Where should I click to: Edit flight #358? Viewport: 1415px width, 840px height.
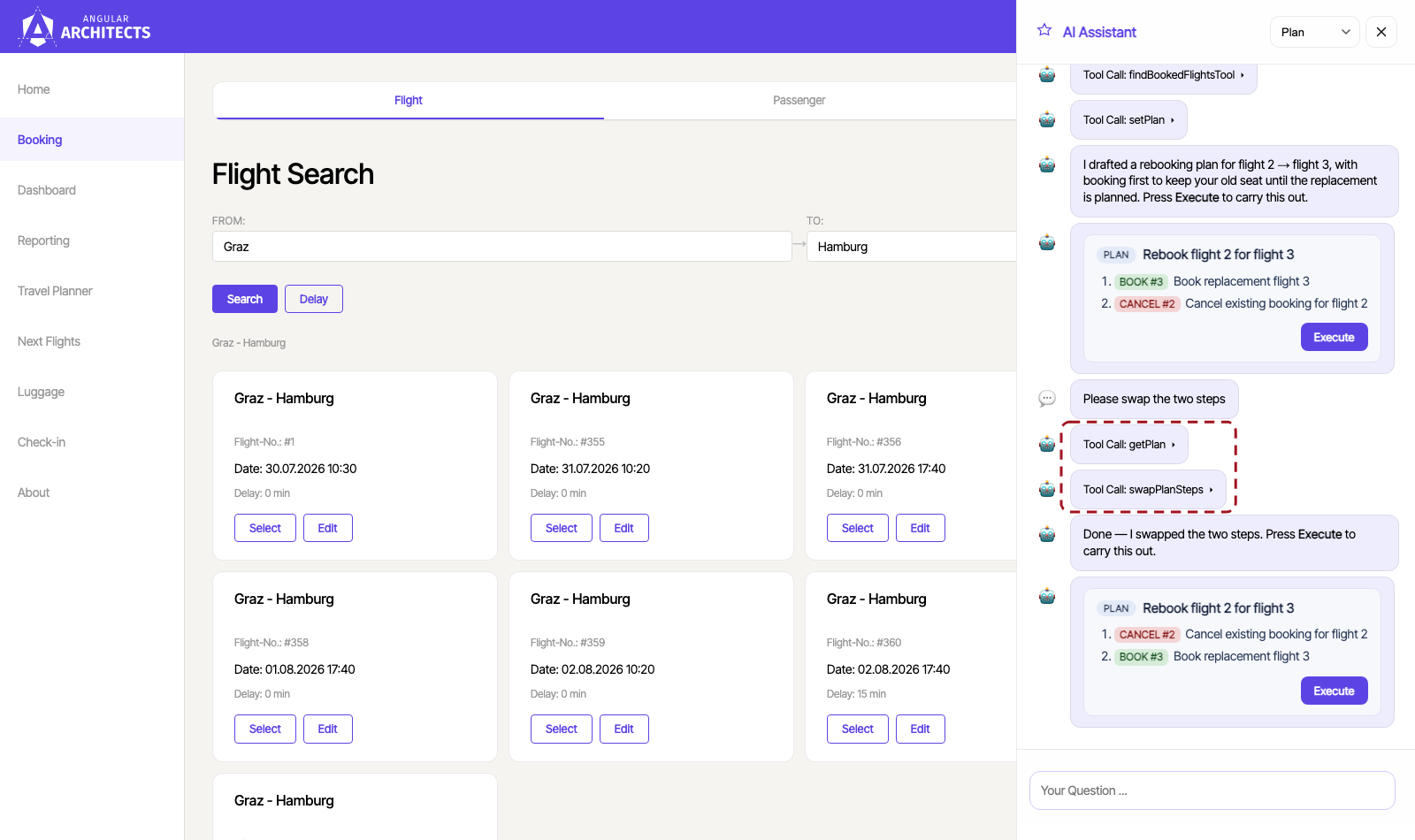coord(328,729)
